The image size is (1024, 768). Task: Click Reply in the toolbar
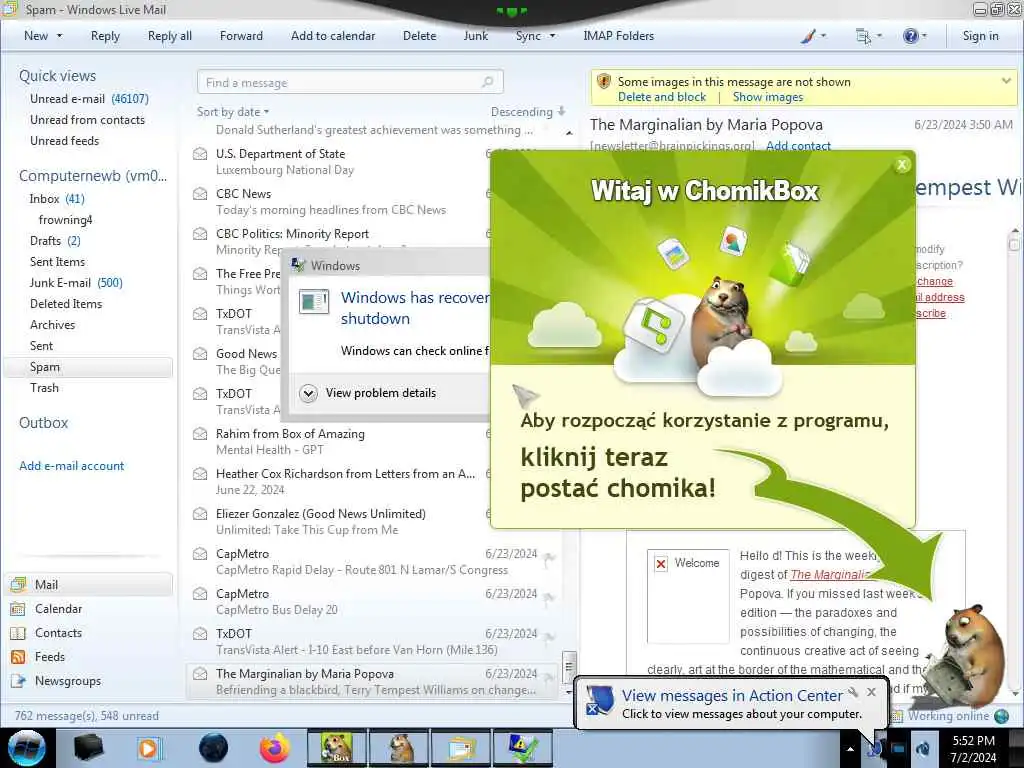coord(105,36)
